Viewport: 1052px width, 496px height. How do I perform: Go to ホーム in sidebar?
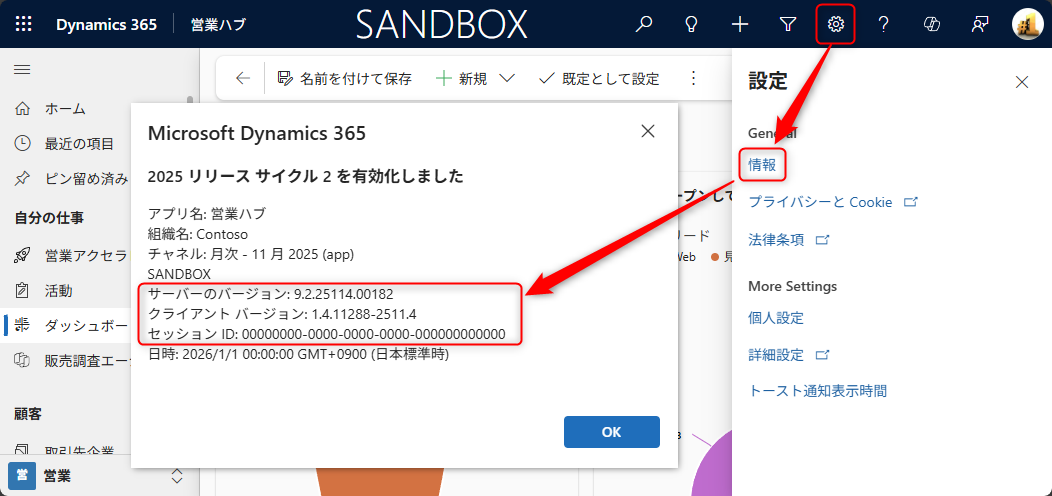pyautogui.click(x=65, y=109)
